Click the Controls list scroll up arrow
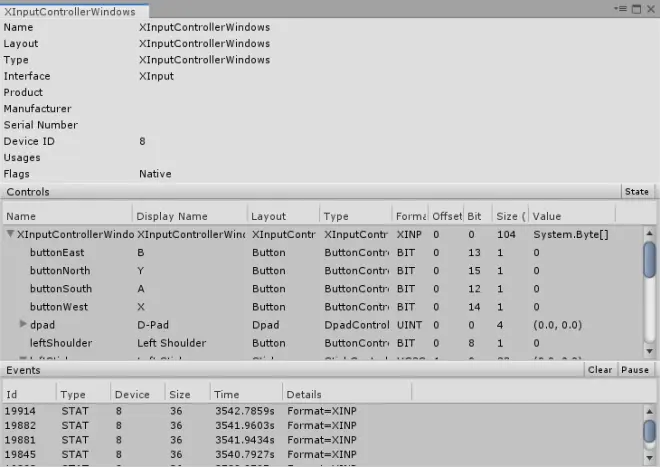 (x=649, y=233)
